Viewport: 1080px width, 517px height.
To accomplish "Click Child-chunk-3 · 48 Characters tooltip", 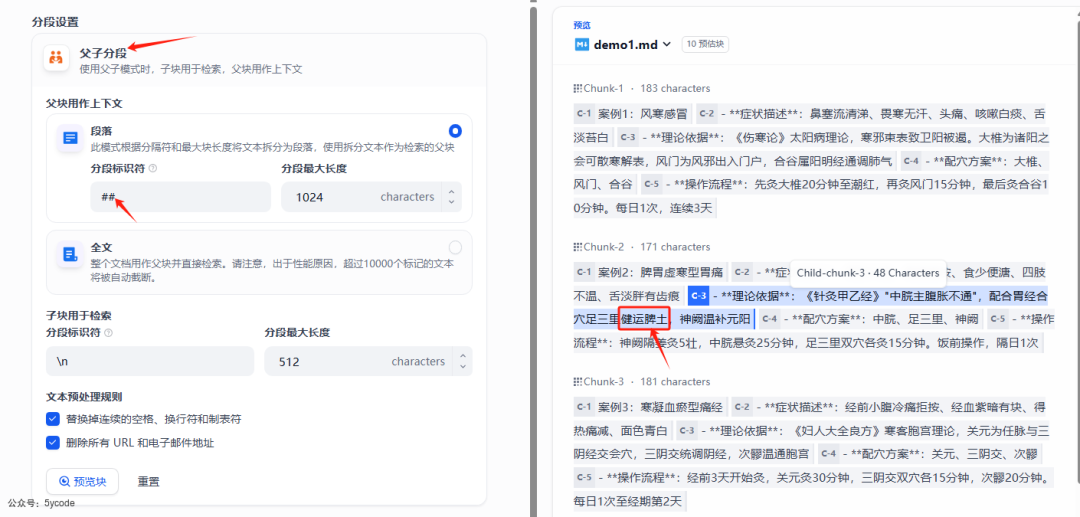I will click(868, 273).
